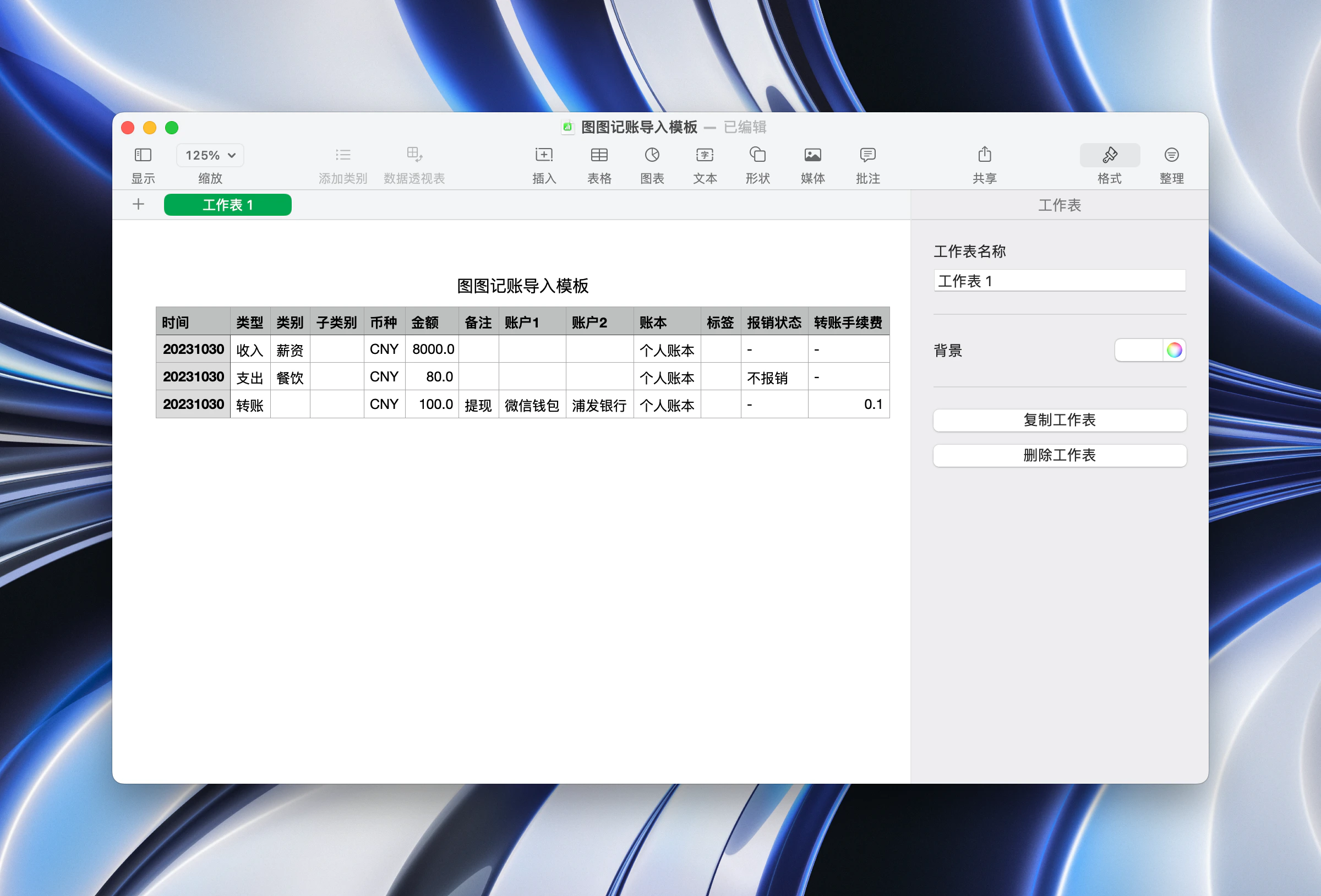Add new sheet with plus button
The width and height of the screenshot is (1321, 896).
[x=138, y=205]
